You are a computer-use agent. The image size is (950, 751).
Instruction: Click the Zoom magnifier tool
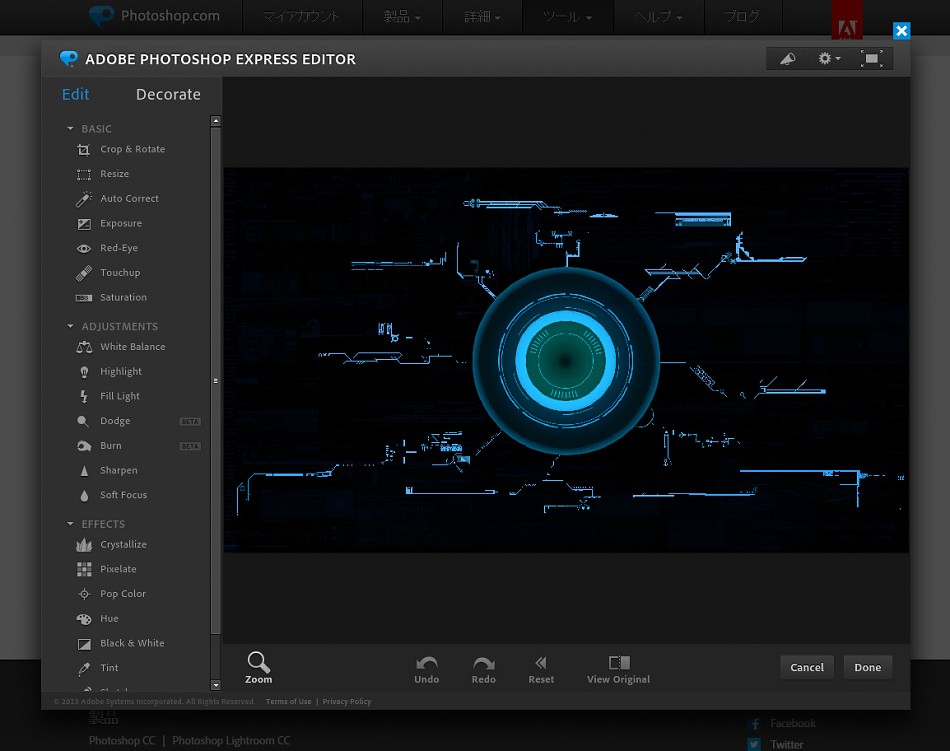coord(259,667)
